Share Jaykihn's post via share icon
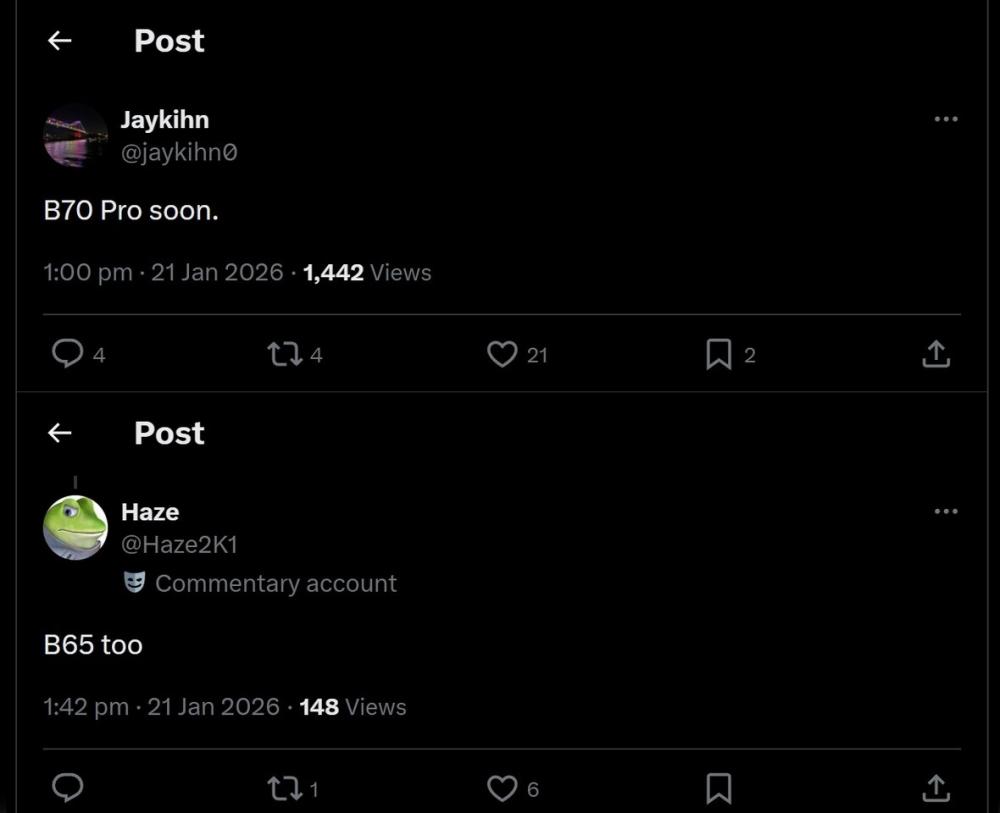The height and width of the screenshot is (813, 1000). tap(935, 353)
